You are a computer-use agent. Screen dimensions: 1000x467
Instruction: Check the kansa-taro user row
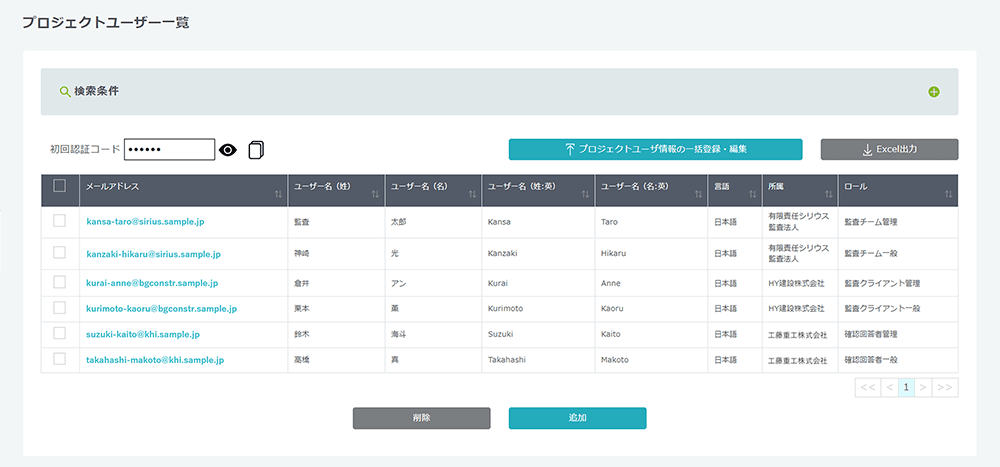[59, 221]
